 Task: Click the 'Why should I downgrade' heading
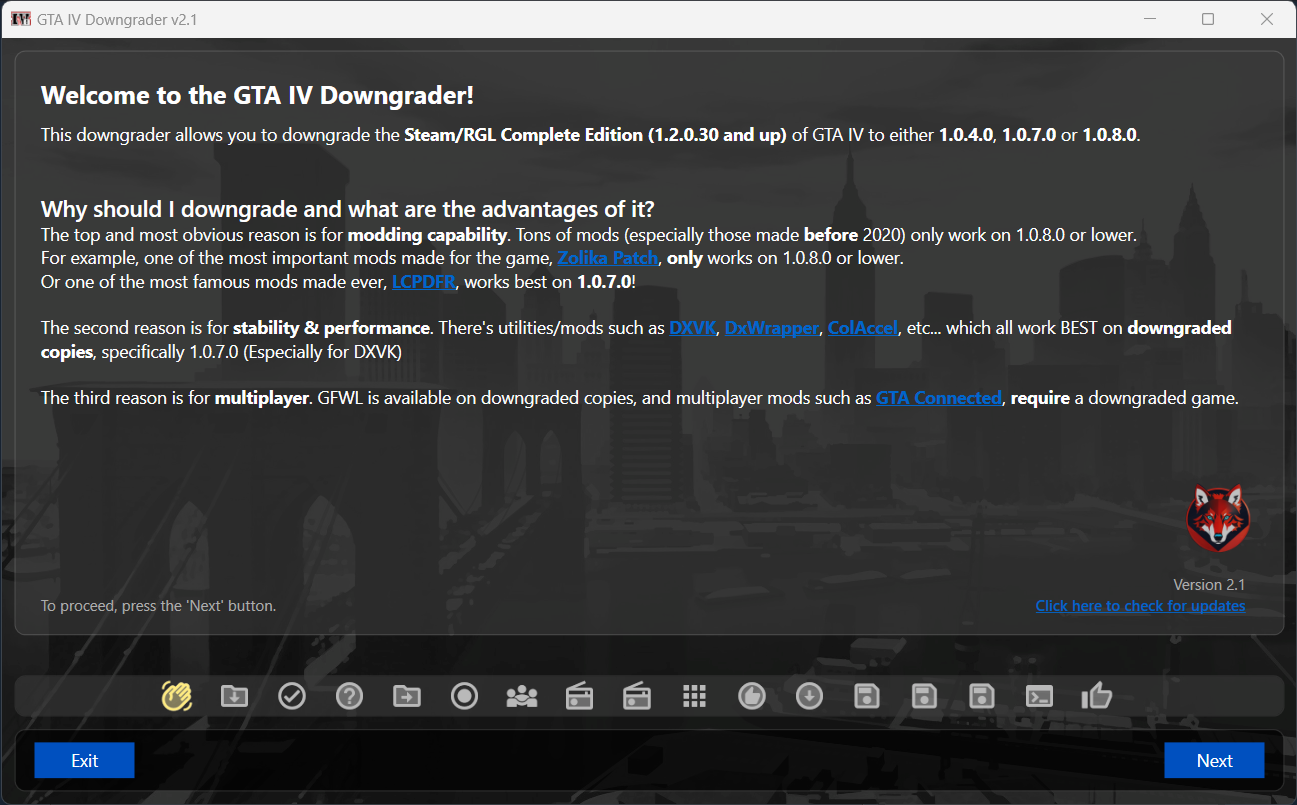point(348,210)
